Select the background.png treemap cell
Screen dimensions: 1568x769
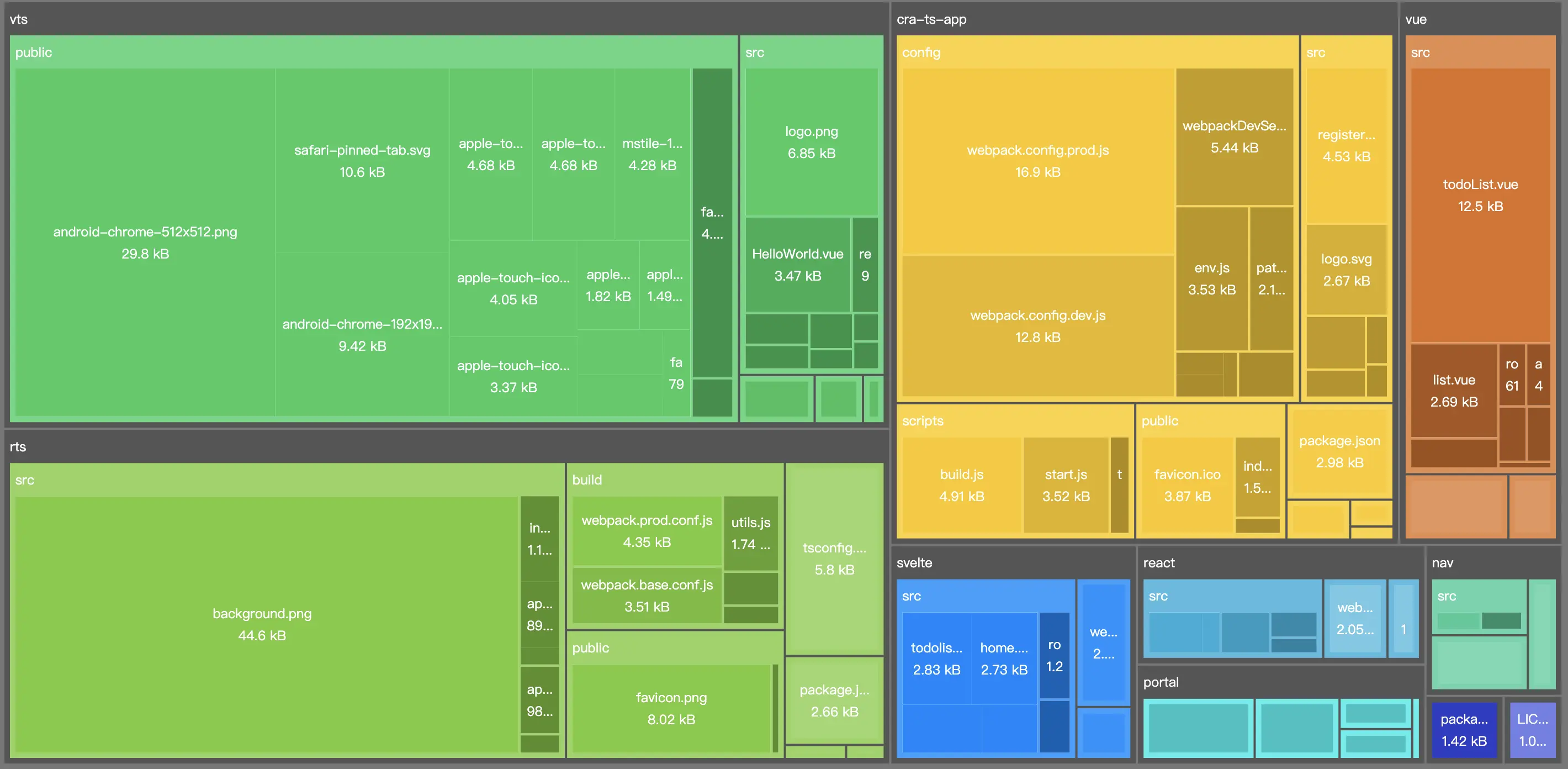262,624
